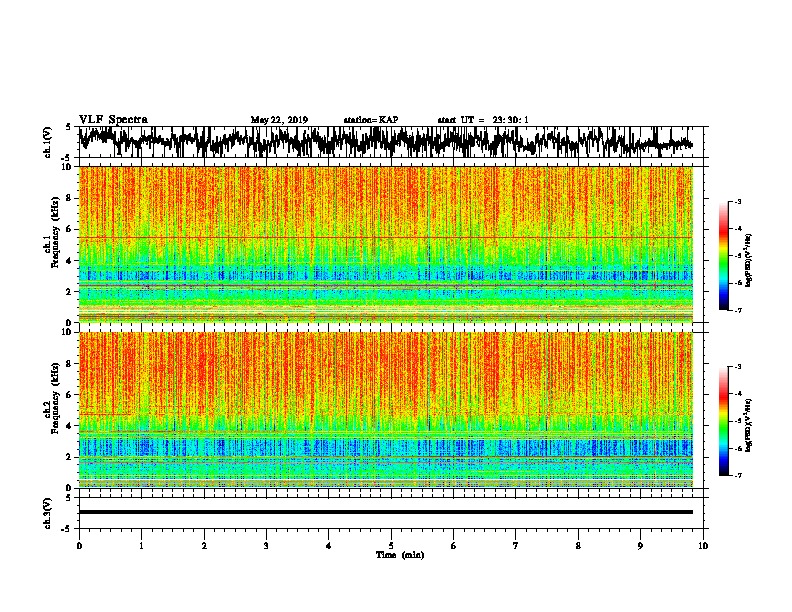Viewport: 792px width, 612px height.
Task: Click the "3" tick on the time axis
Action: click(266, 546)
